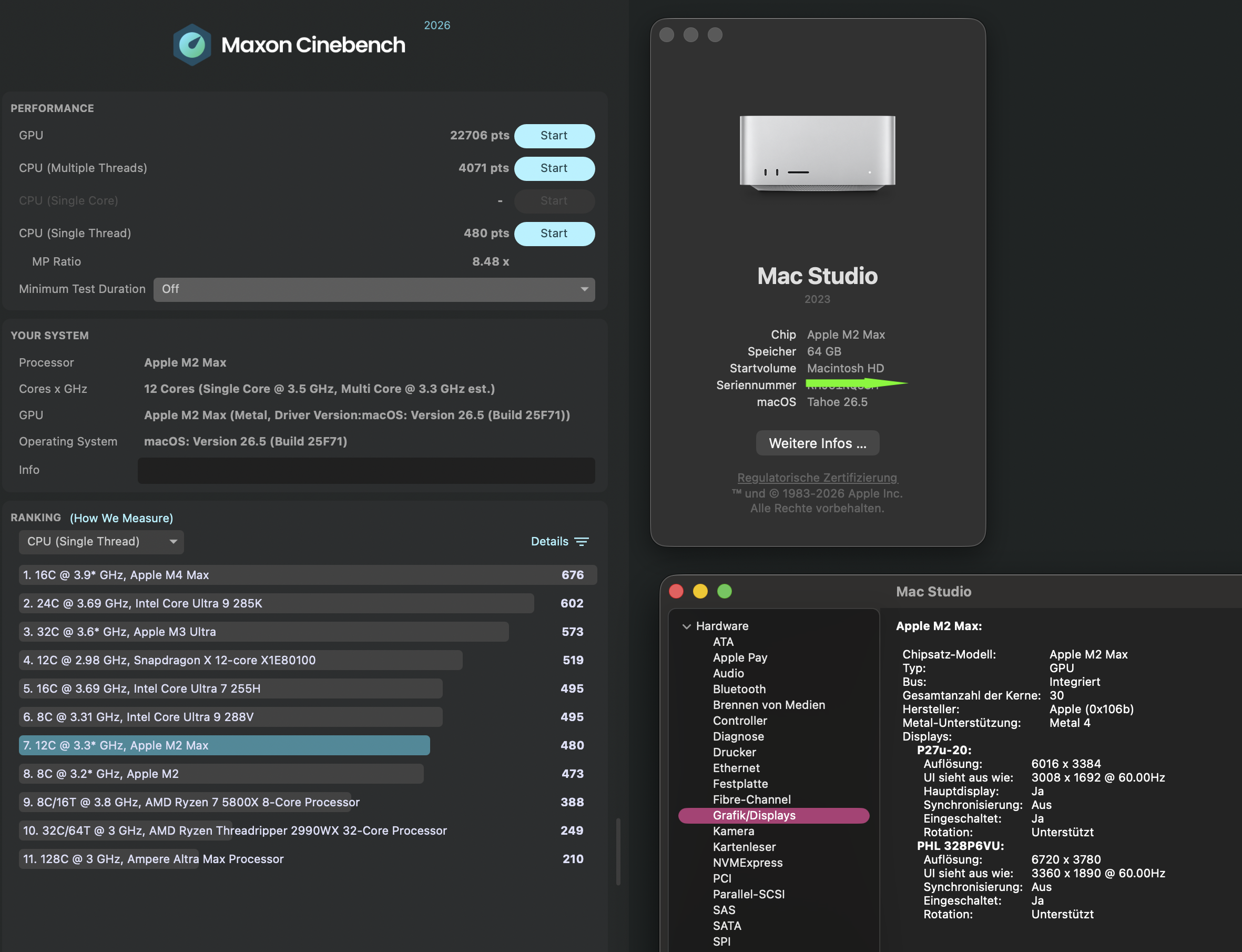Select SAS in the sidebar
This screenshot has height=952, width=1242.
coord(724,910)
